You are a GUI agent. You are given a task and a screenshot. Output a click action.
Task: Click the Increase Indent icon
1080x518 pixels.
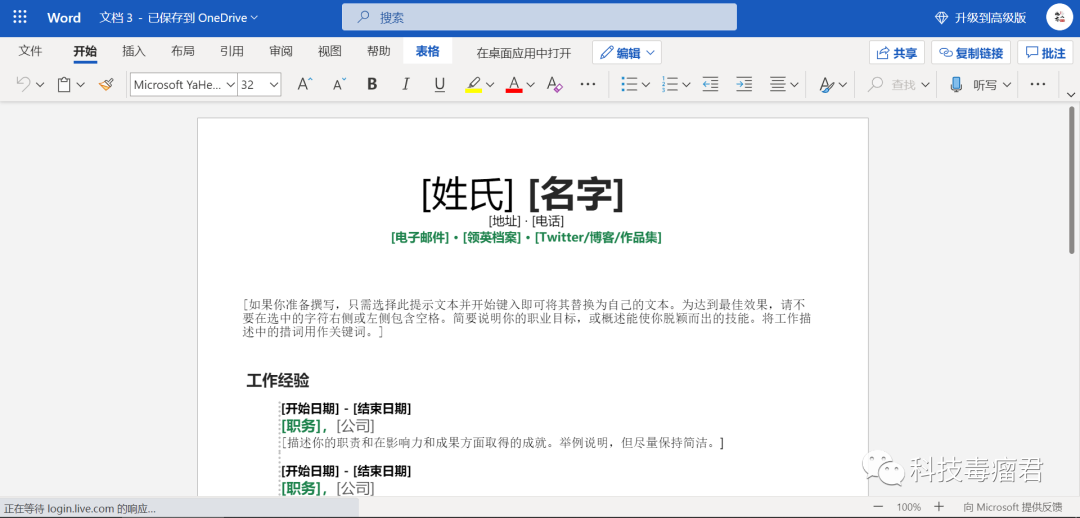pos(744,84)
